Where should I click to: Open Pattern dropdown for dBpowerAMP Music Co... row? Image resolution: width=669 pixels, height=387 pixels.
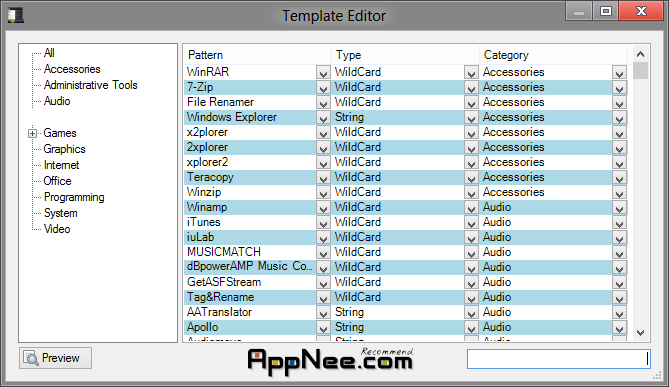coord(323,268)
